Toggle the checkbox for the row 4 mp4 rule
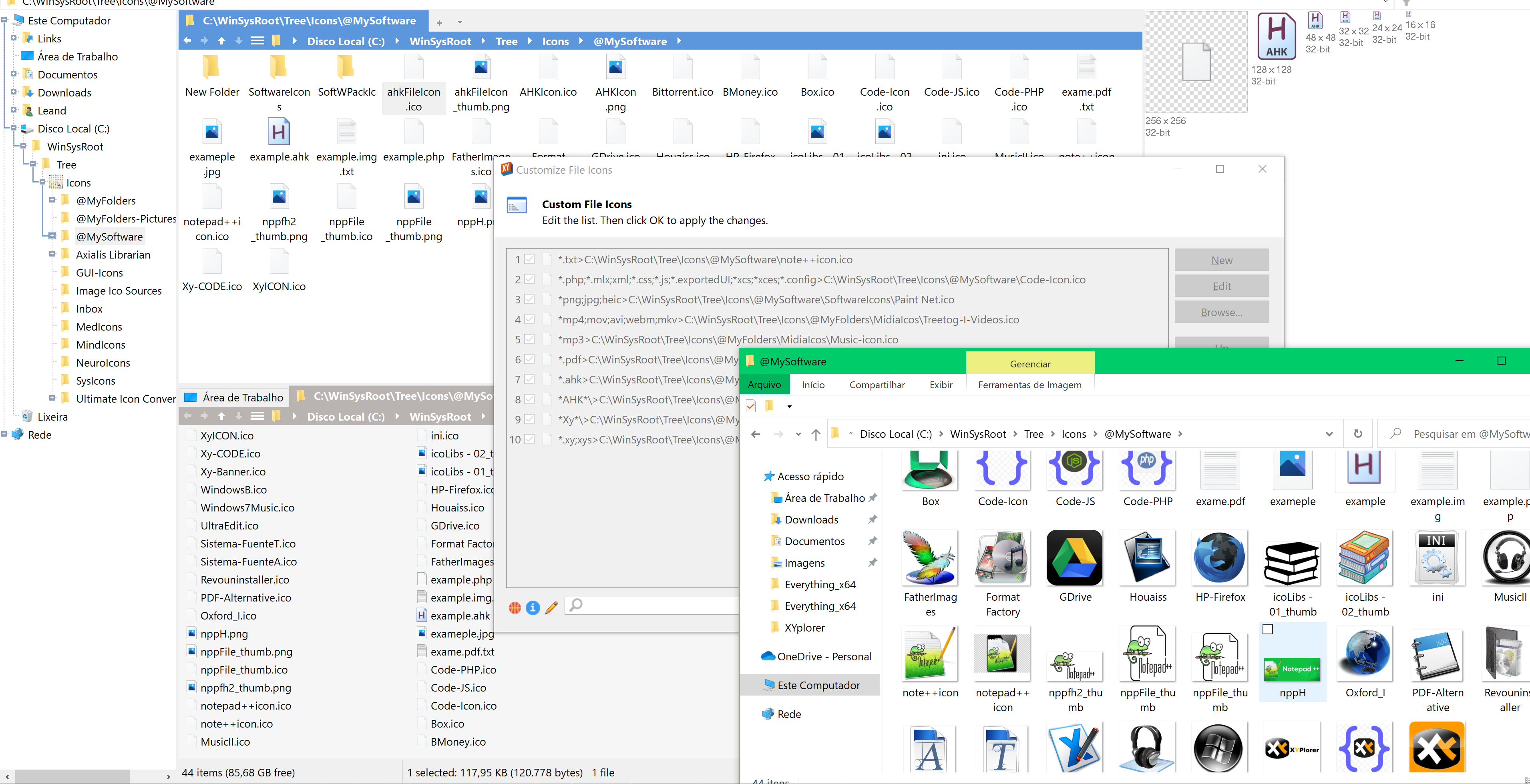The width and height of the screenshot is (1530, 784). [x=529, y=319]
